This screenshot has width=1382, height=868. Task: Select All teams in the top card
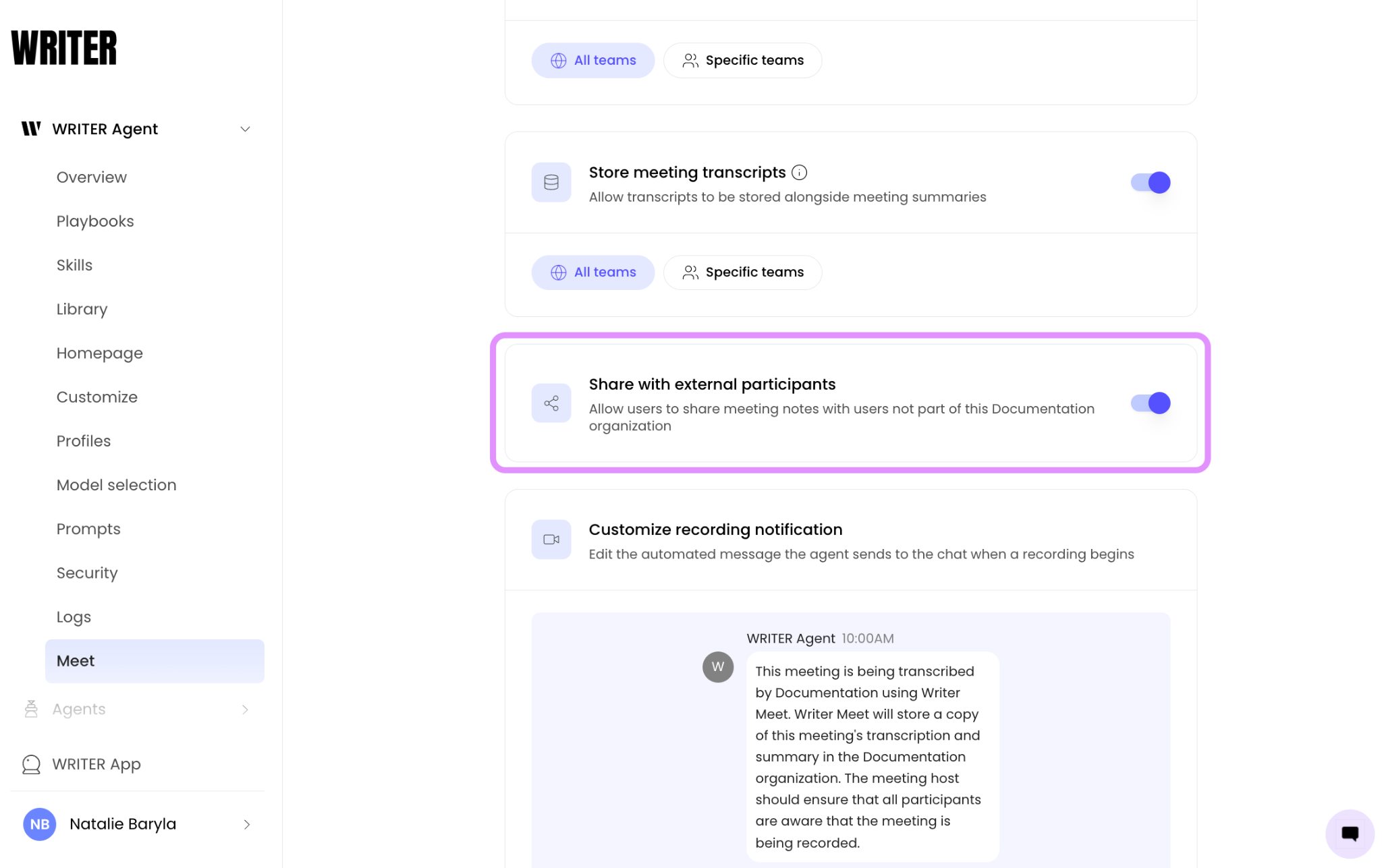pos(593,61)
